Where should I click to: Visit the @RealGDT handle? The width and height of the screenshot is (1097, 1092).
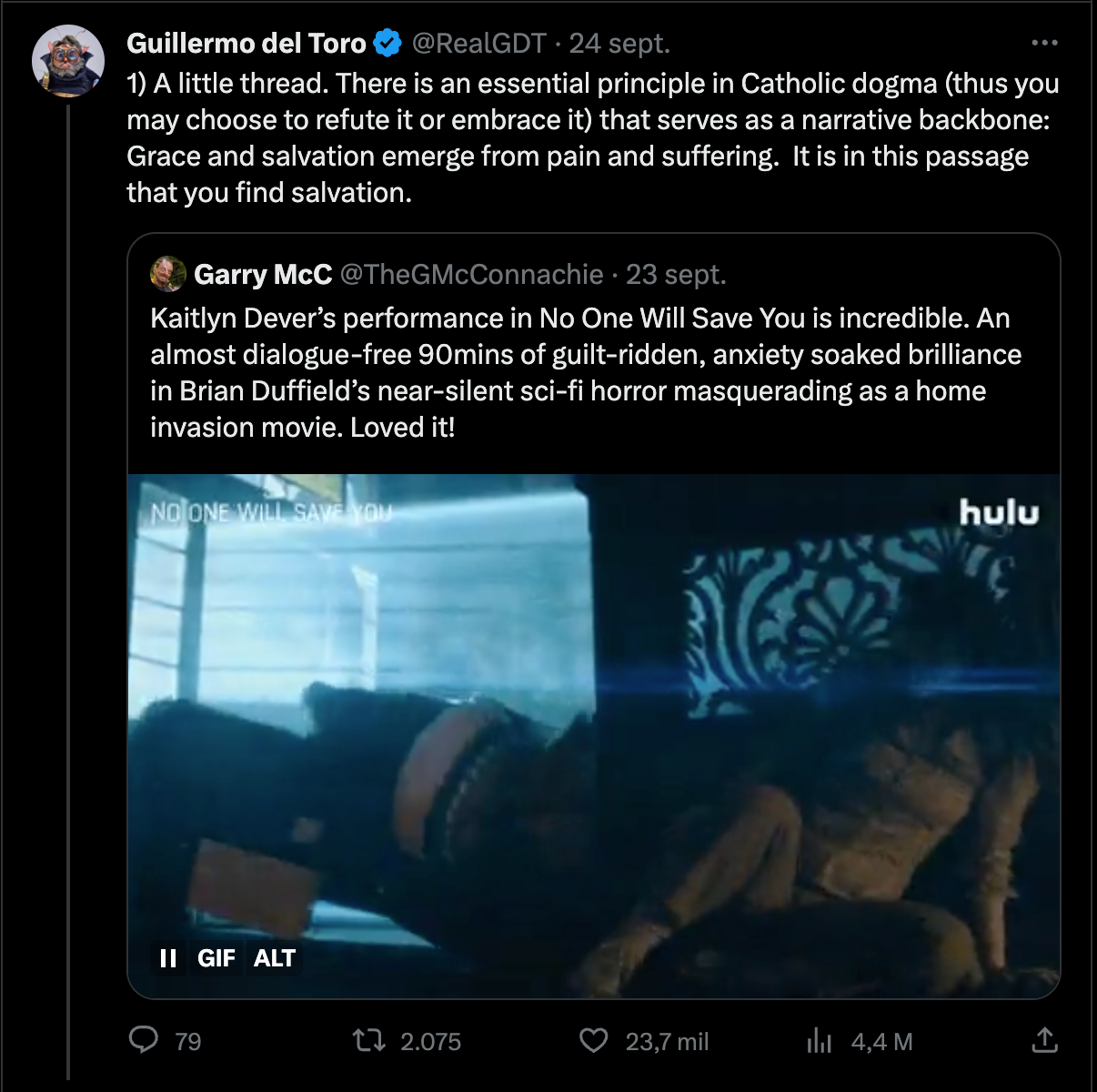(479, 43)
